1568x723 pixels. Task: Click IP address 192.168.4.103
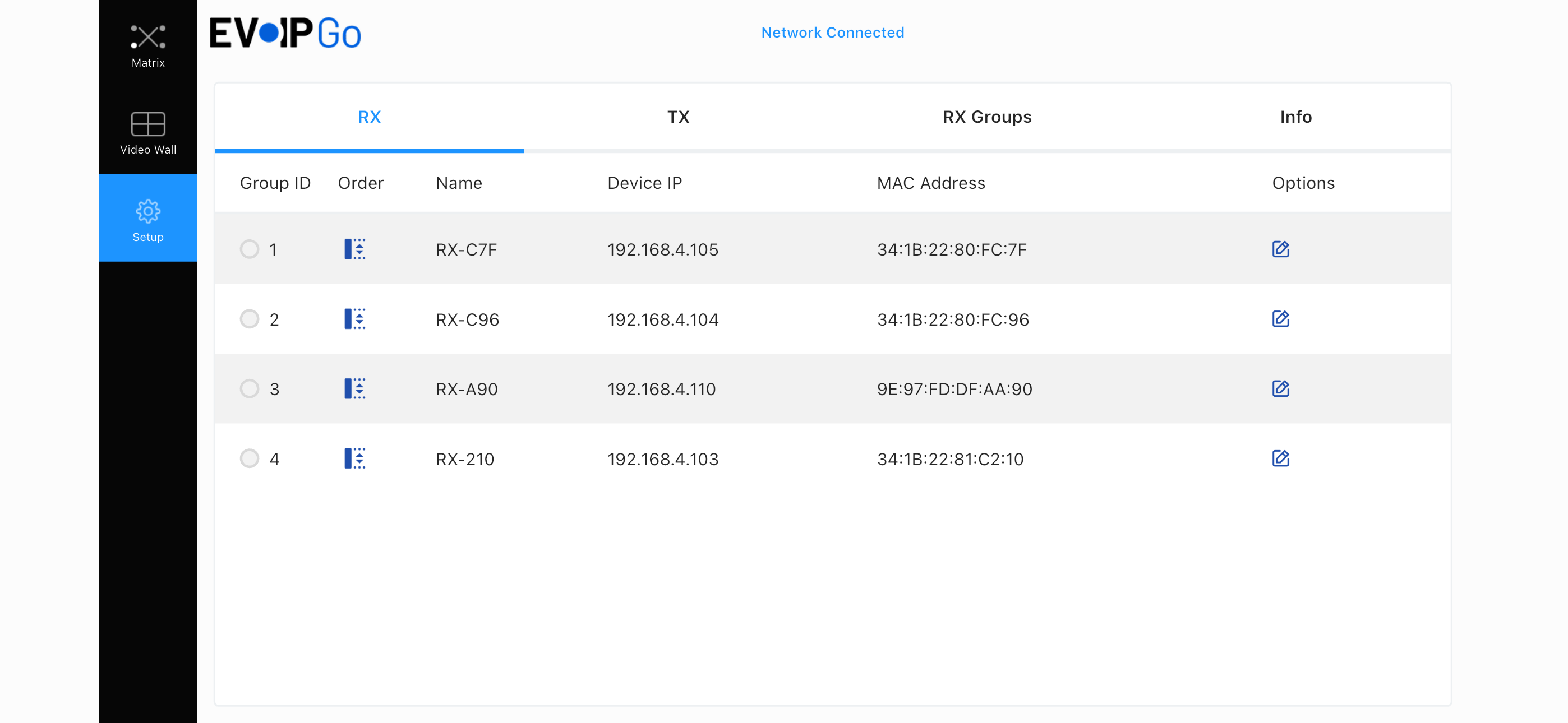coord(663,459)
